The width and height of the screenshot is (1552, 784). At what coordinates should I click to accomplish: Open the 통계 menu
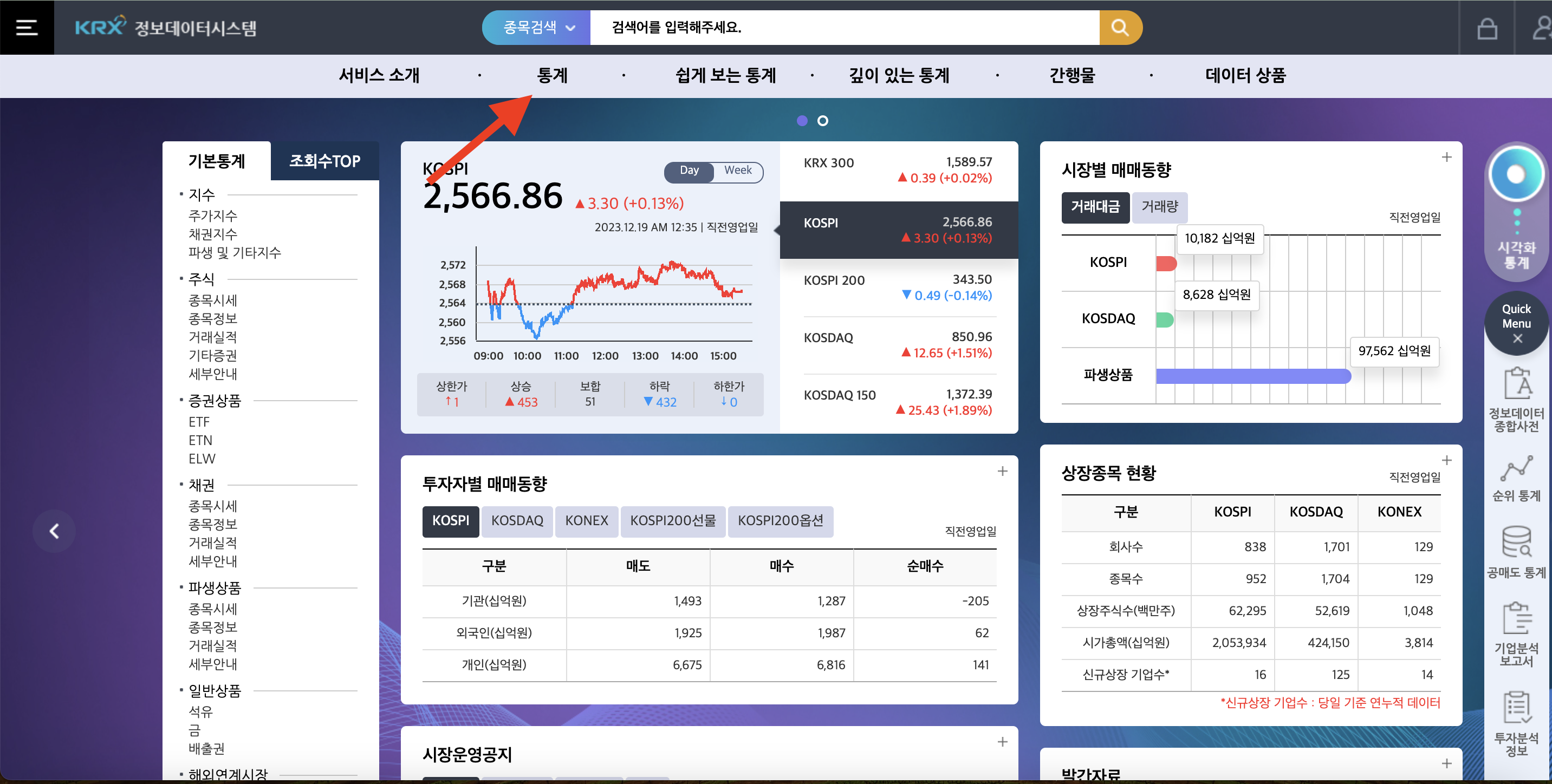tap(552, 75)
